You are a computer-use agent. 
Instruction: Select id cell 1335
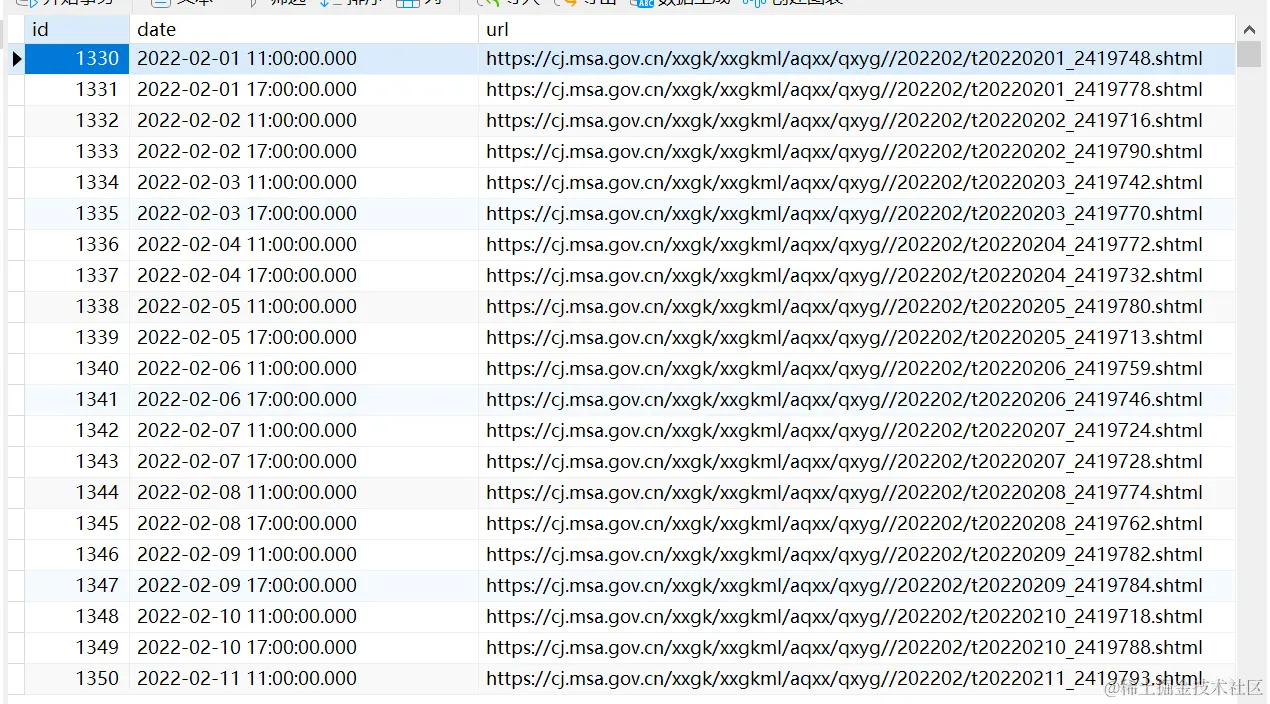tap(77, 214)
